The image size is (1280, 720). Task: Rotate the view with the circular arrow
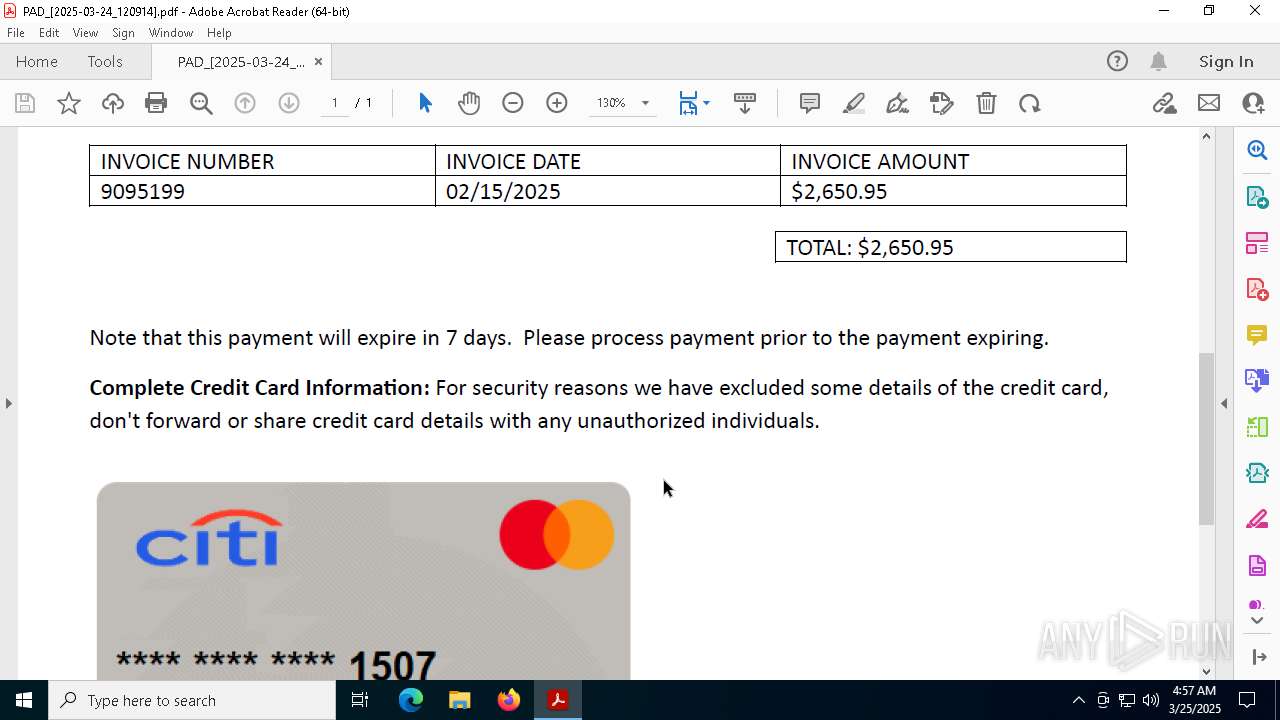point(1030,103)
